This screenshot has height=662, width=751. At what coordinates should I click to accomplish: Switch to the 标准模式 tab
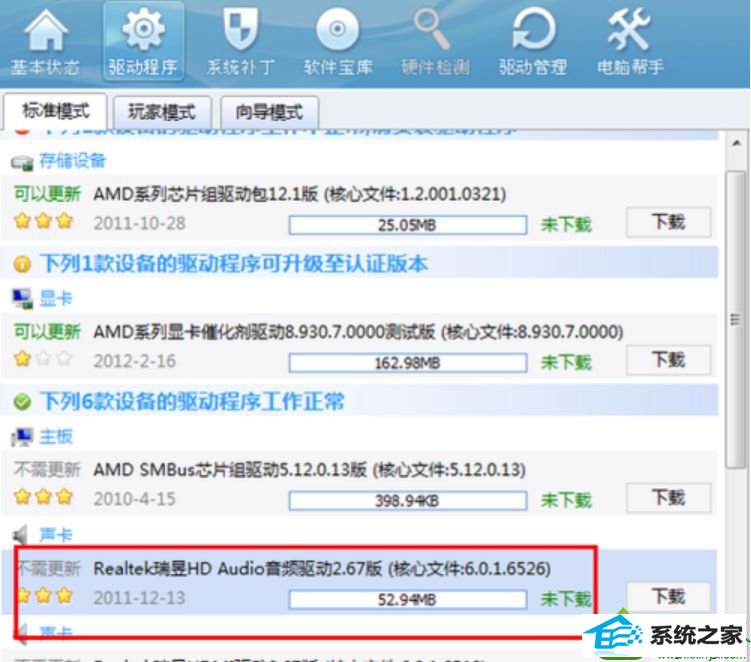click(x=55, y=112)
